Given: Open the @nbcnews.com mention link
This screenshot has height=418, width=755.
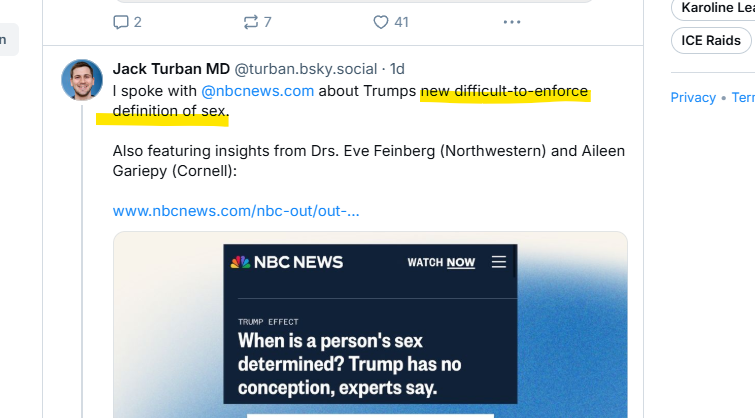Looking at the screenshot, I should [x=258, y=91].
